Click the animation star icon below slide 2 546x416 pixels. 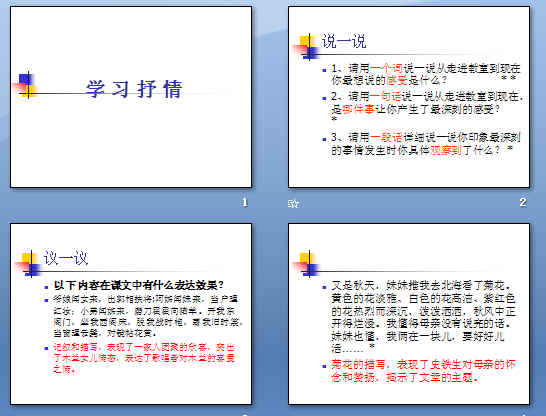(293, 203)
